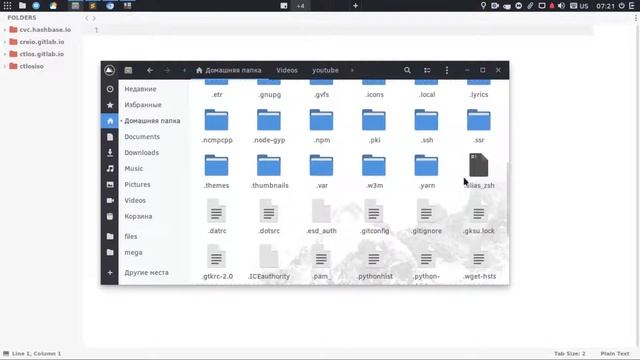Click the volume icon in system tray

[x=562, y=6]
